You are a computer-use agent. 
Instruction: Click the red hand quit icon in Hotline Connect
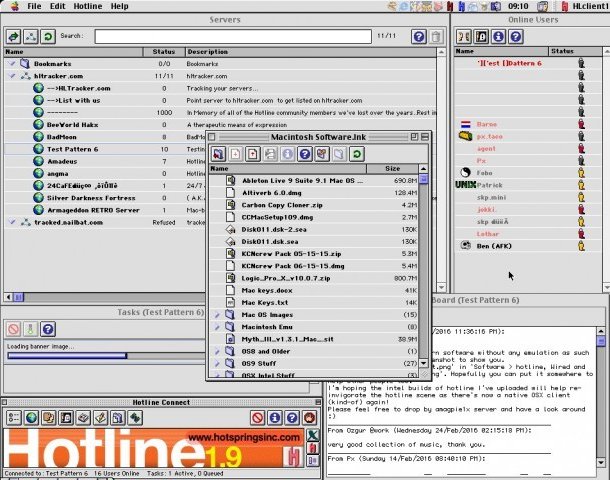(x=309, y=418)
